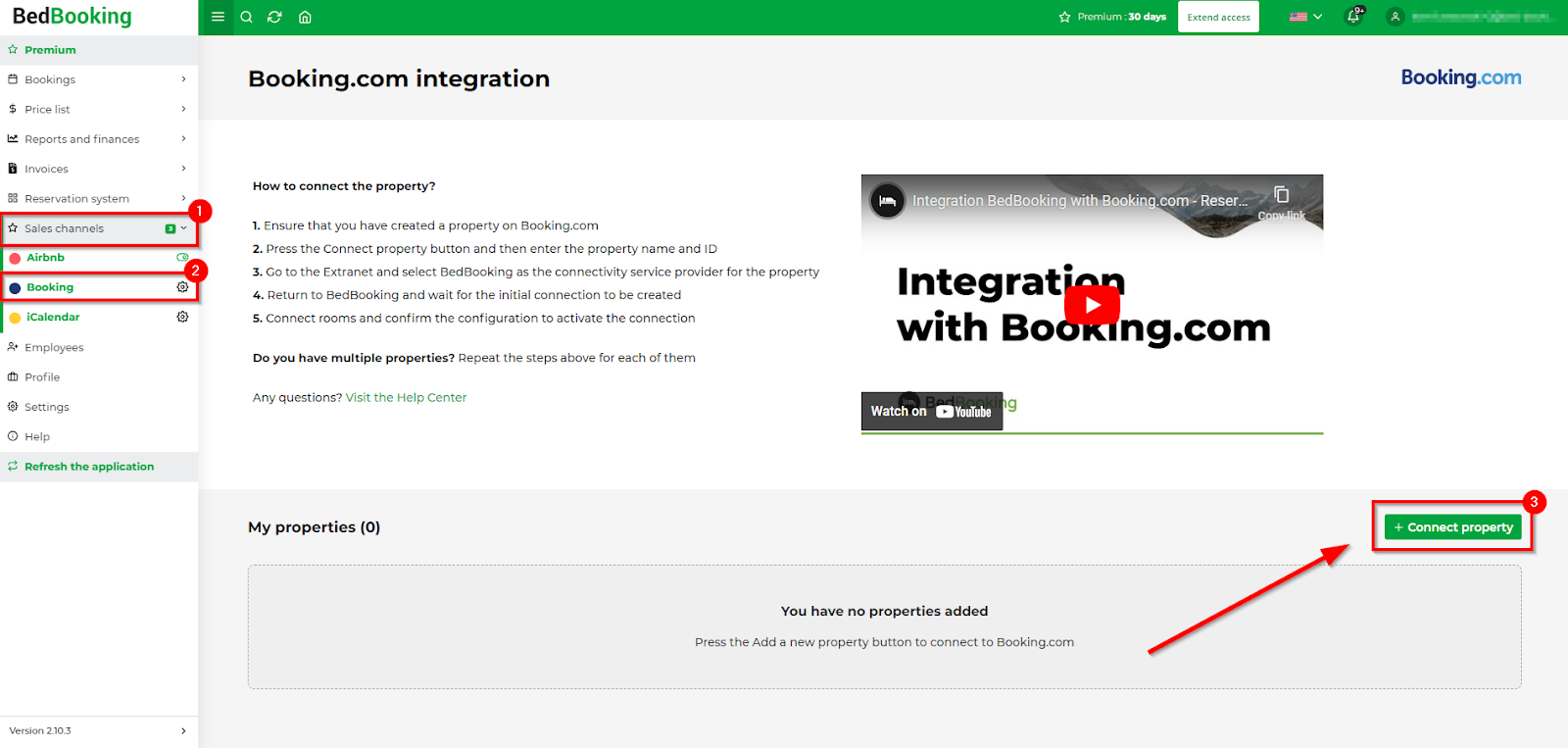Visit the Help Center link
The image size is (1568, 748).
[406, 398]
